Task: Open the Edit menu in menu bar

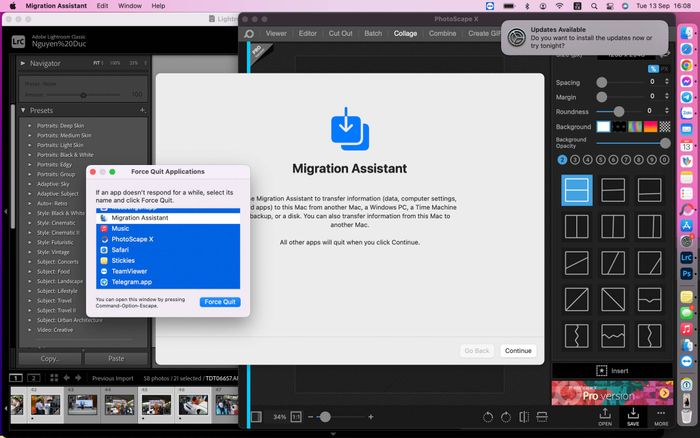Action: coord(102,6)
